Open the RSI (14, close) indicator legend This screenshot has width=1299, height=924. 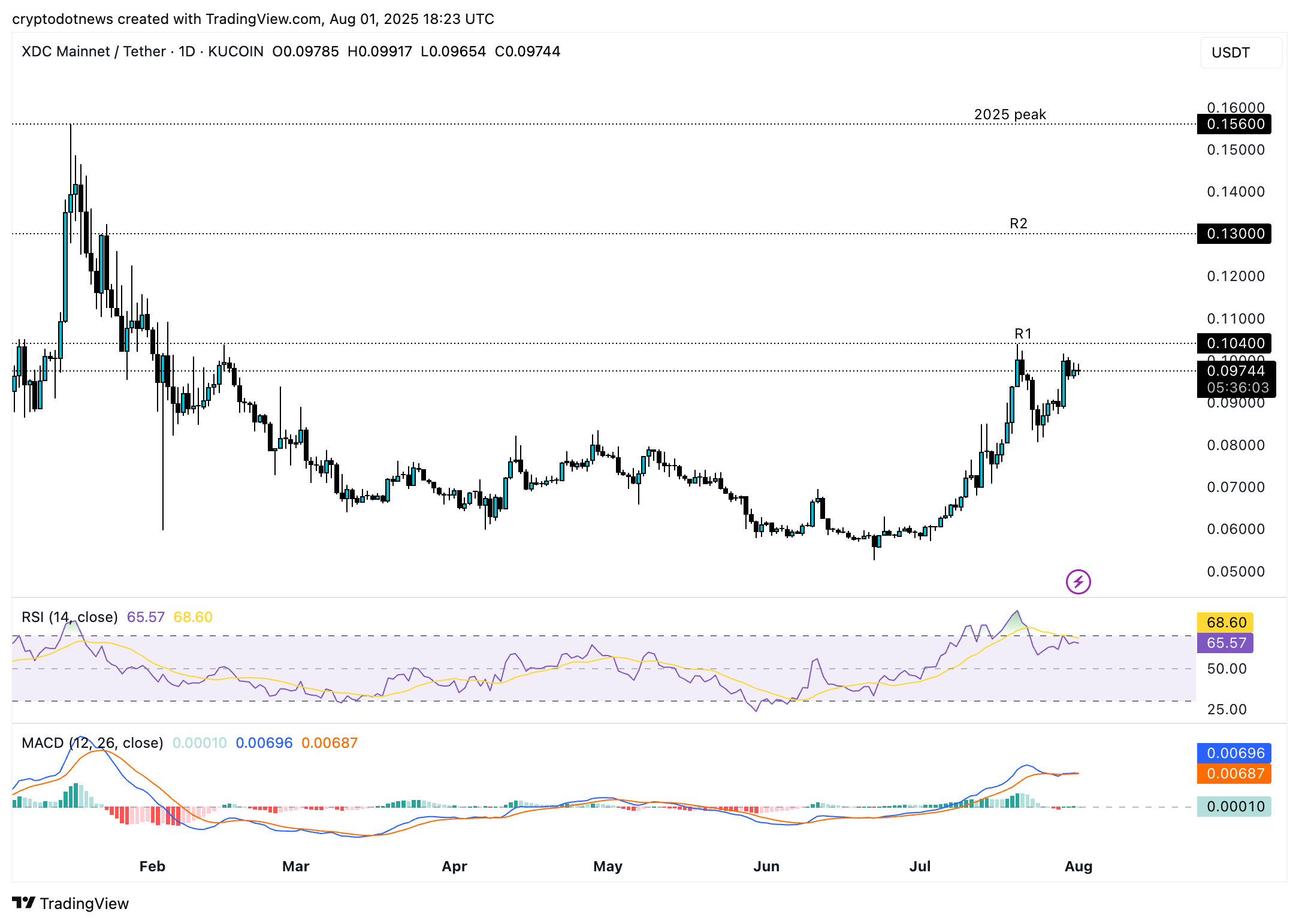point(70,617)
